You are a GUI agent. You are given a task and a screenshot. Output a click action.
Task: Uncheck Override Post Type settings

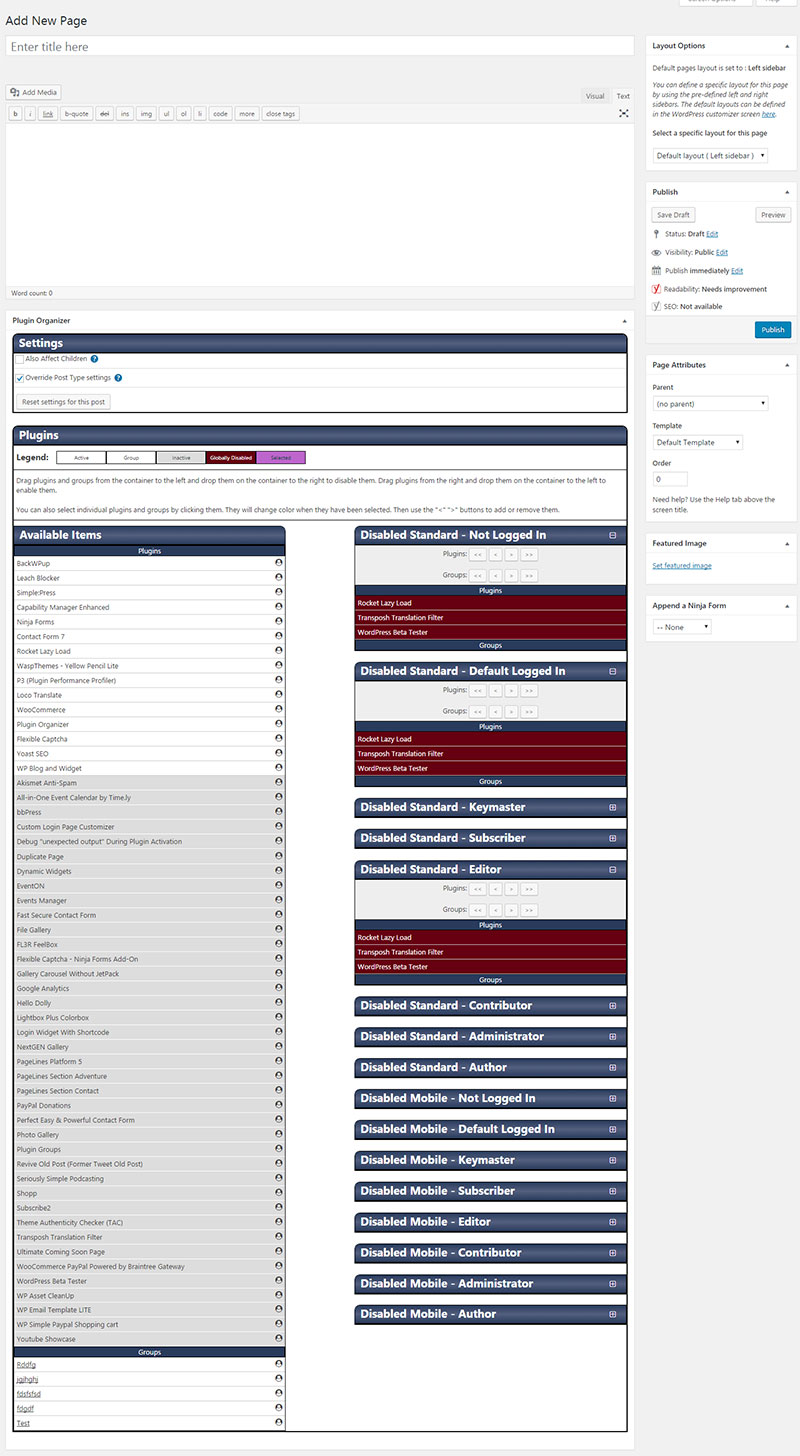[x=20, y=378]
